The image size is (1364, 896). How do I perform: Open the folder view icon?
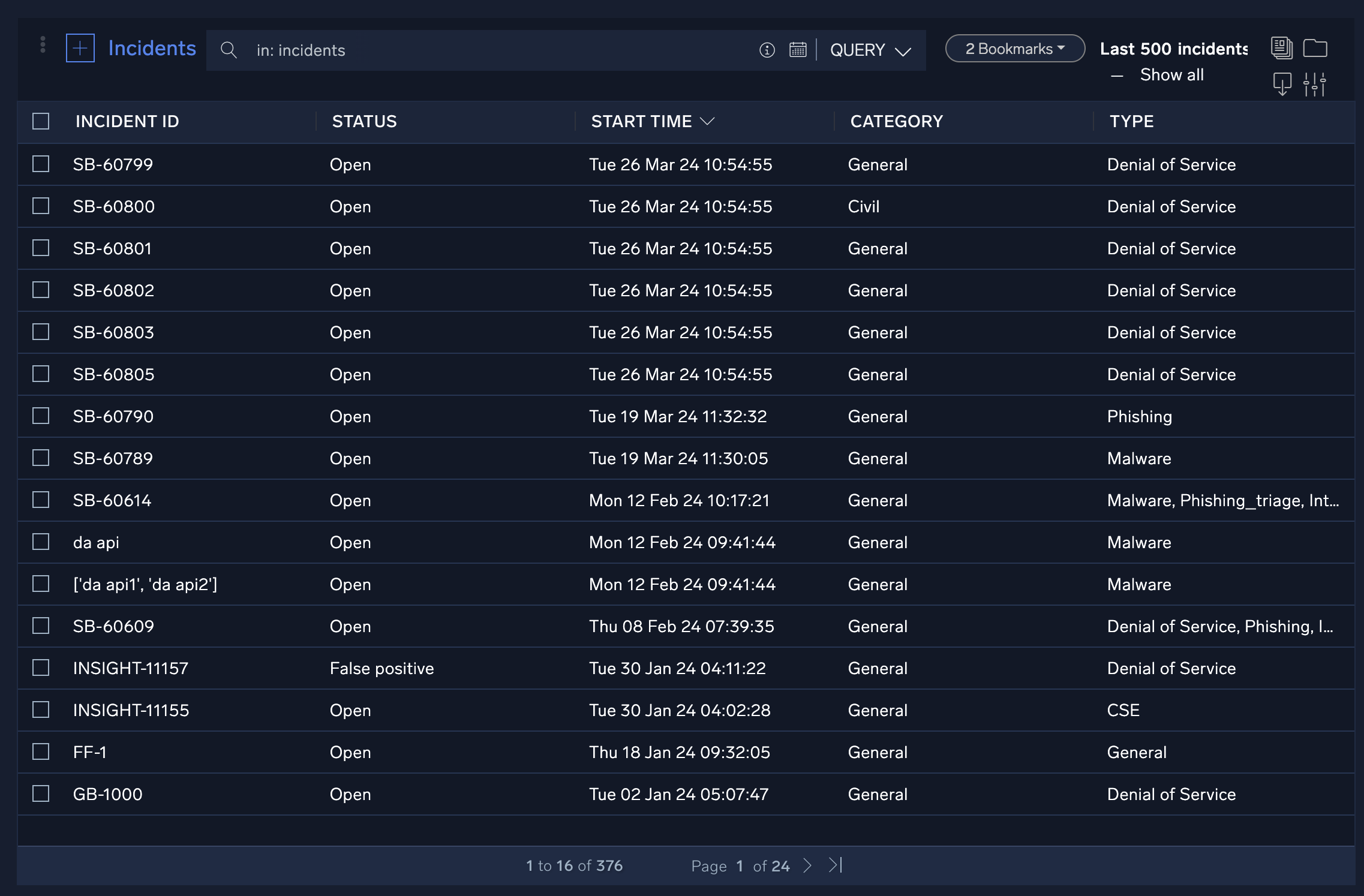click(x=1316, y=49)
